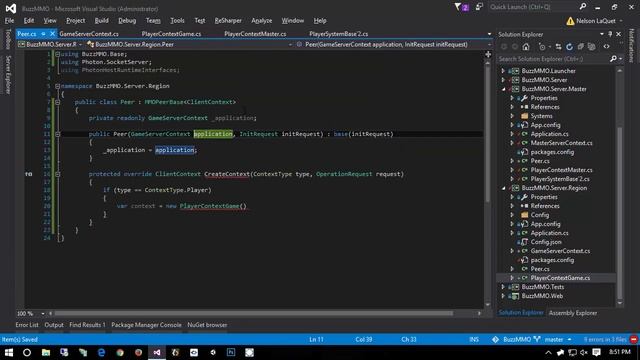Viewport: 640px width, 360px height.
Task: Open the ReSharper menu
Action: coord(228,20)
